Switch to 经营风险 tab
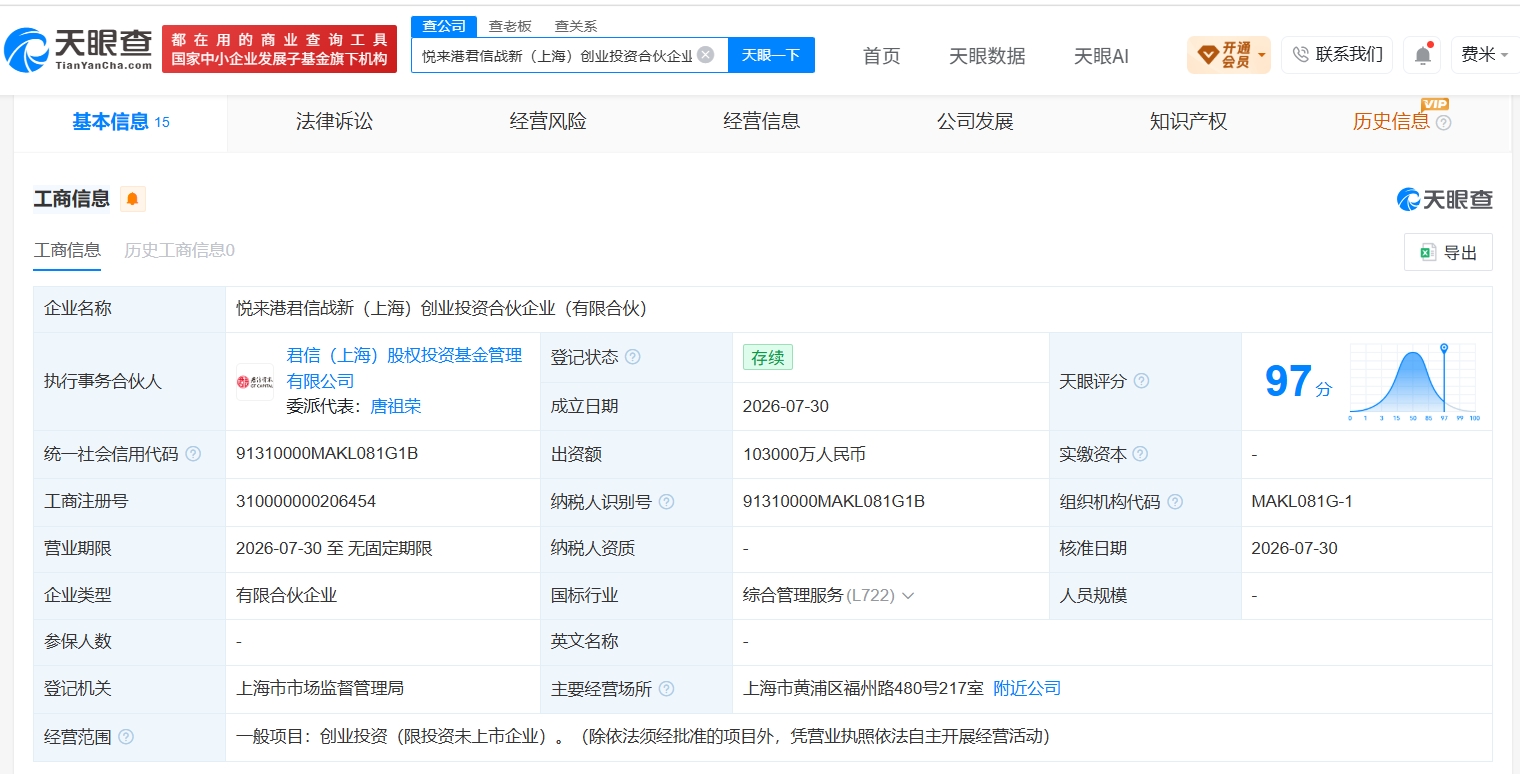Viewport: 1520px width, 774px height. tap(548, 122)
